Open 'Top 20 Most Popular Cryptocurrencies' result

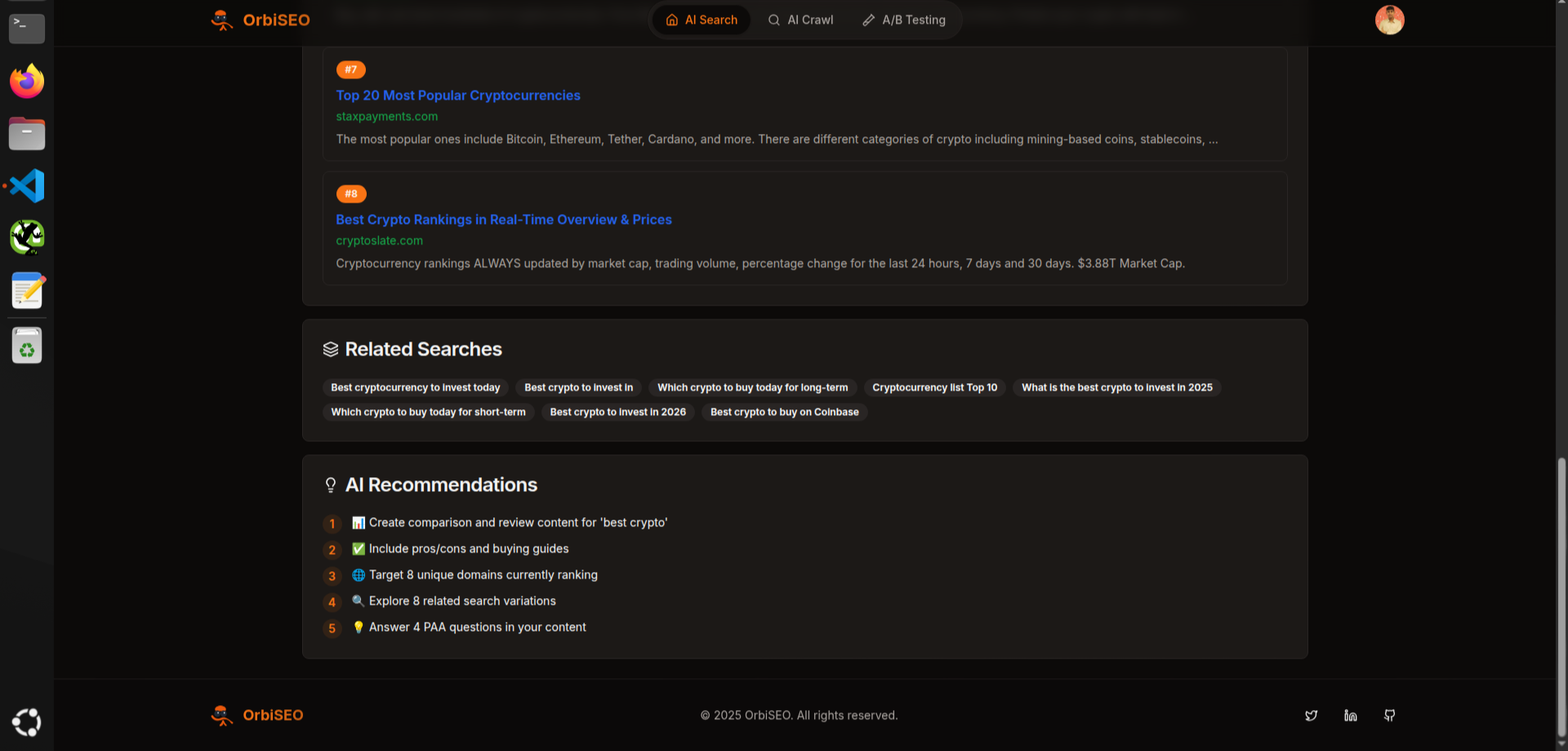click(x=458, y=96)
